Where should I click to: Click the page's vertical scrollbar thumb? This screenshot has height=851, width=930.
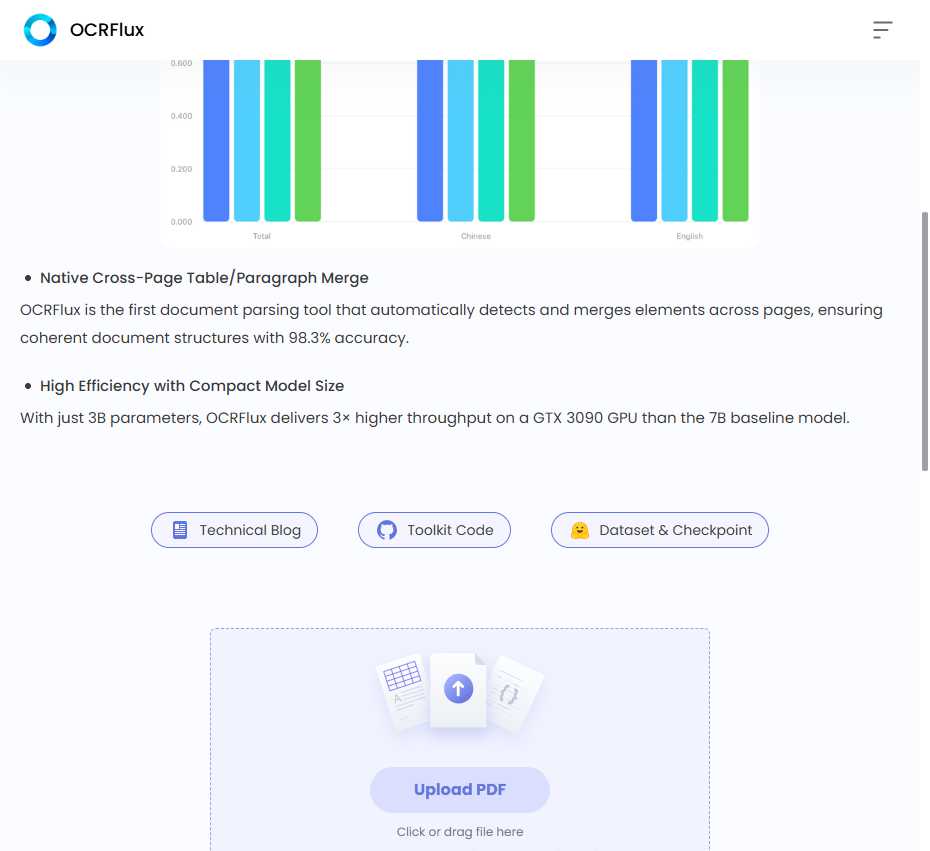pos(924,340)
